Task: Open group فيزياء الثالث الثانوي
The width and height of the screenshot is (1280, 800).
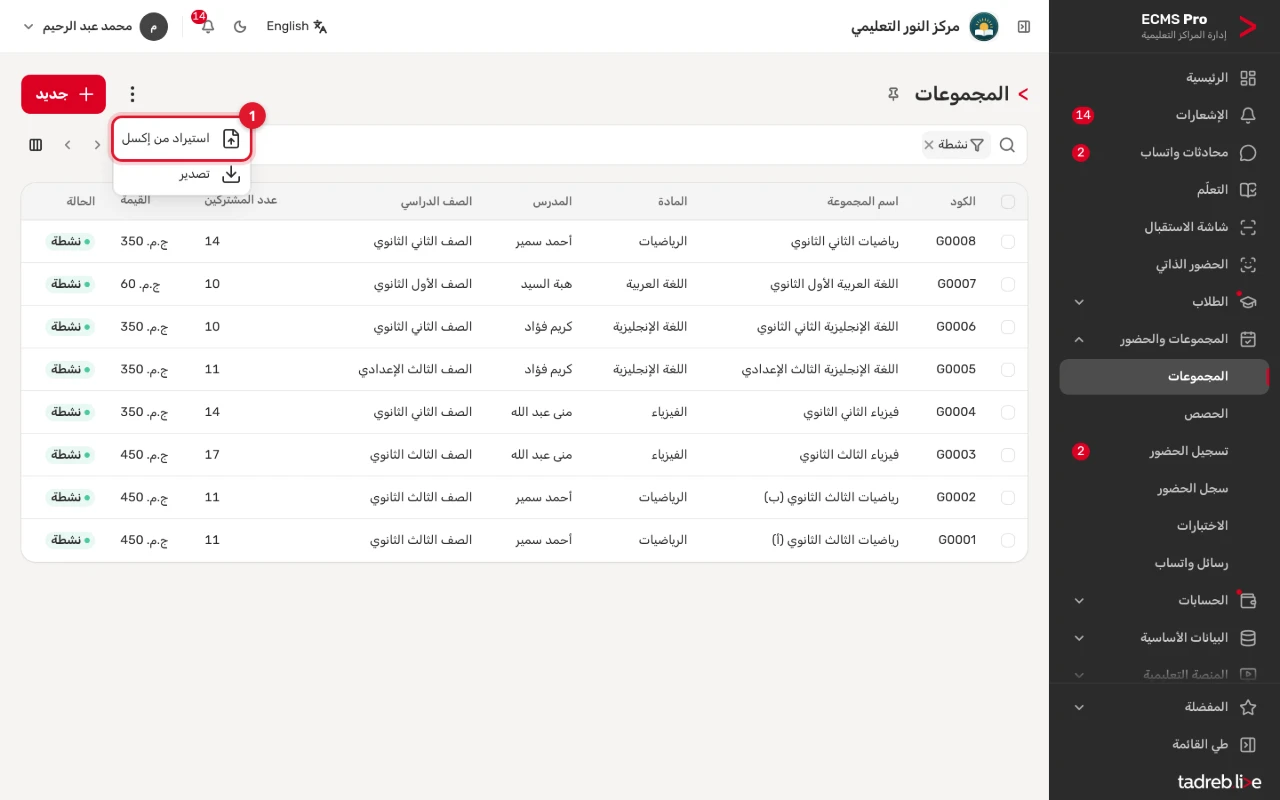Action: (849, 455)
